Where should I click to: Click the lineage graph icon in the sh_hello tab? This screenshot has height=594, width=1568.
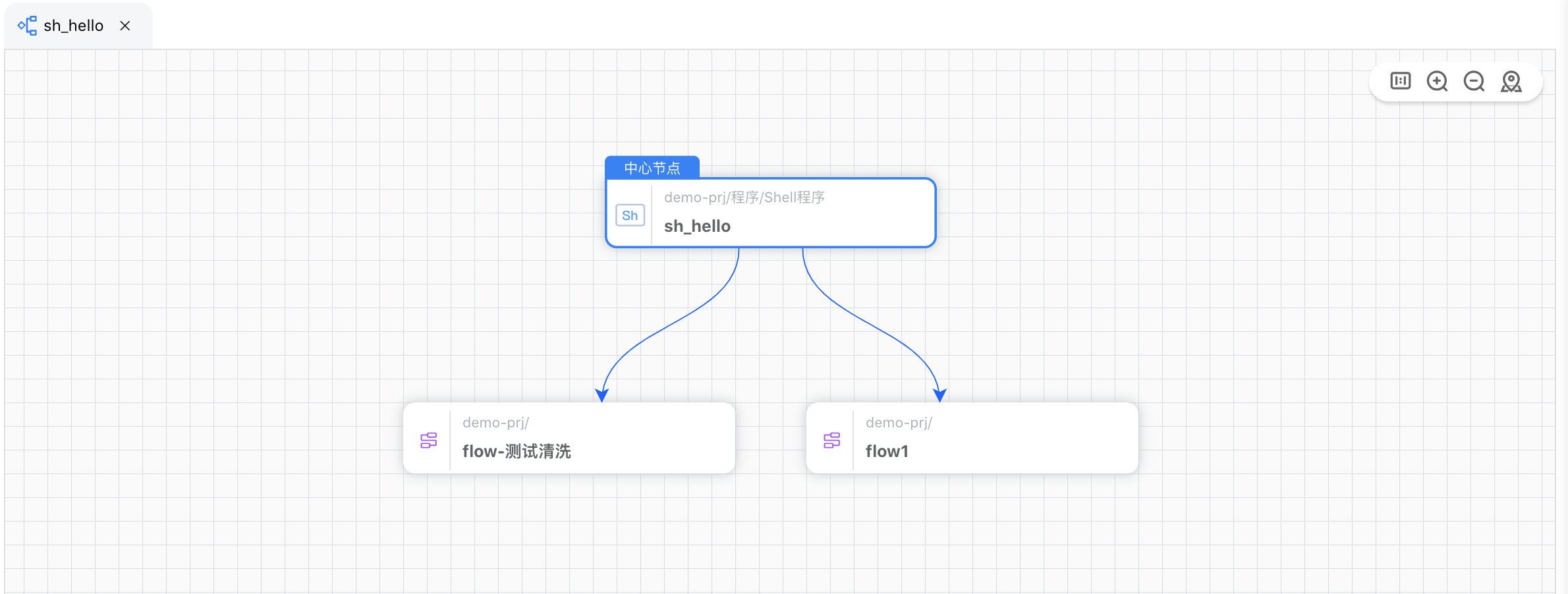click(26, 25)
